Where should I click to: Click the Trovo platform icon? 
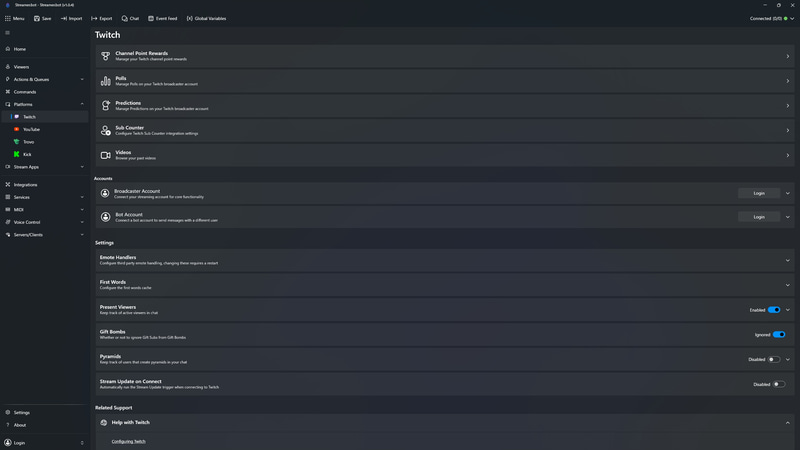point(17,142)
